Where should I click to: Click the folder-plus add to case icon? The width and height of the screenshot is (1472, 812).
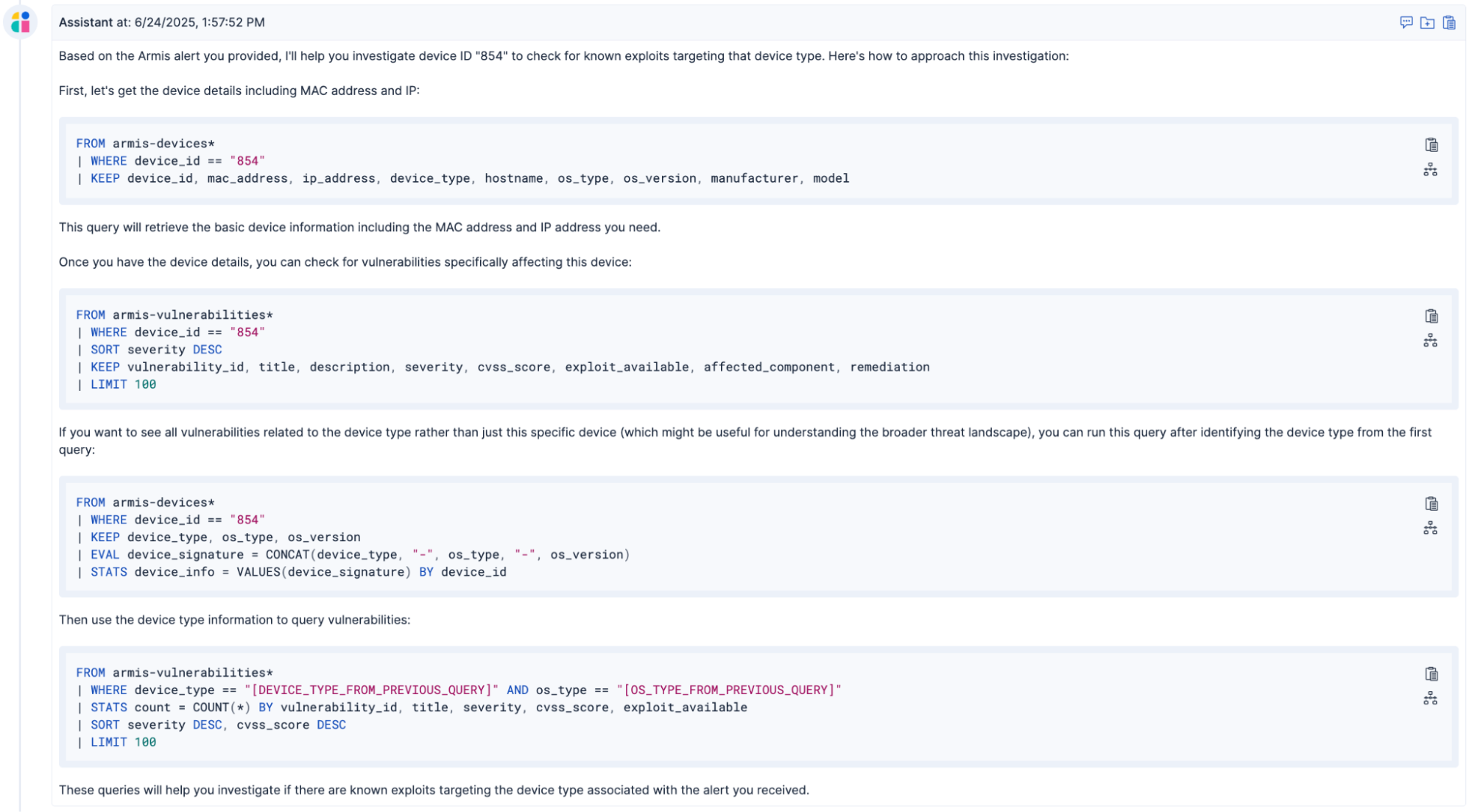pos(1427,22)
